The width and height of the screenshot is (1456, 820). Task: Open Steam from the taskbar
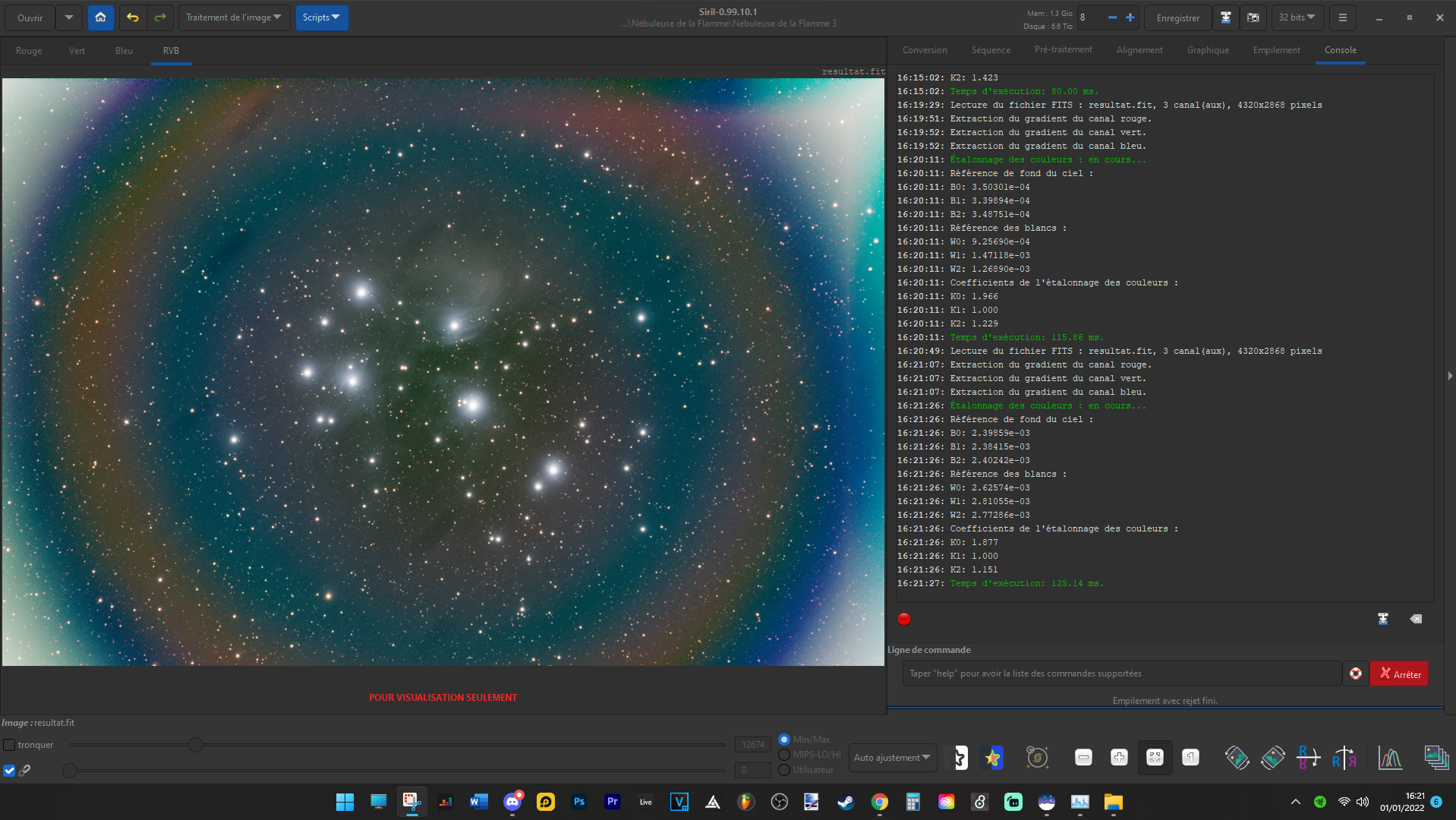pos(845,802)
